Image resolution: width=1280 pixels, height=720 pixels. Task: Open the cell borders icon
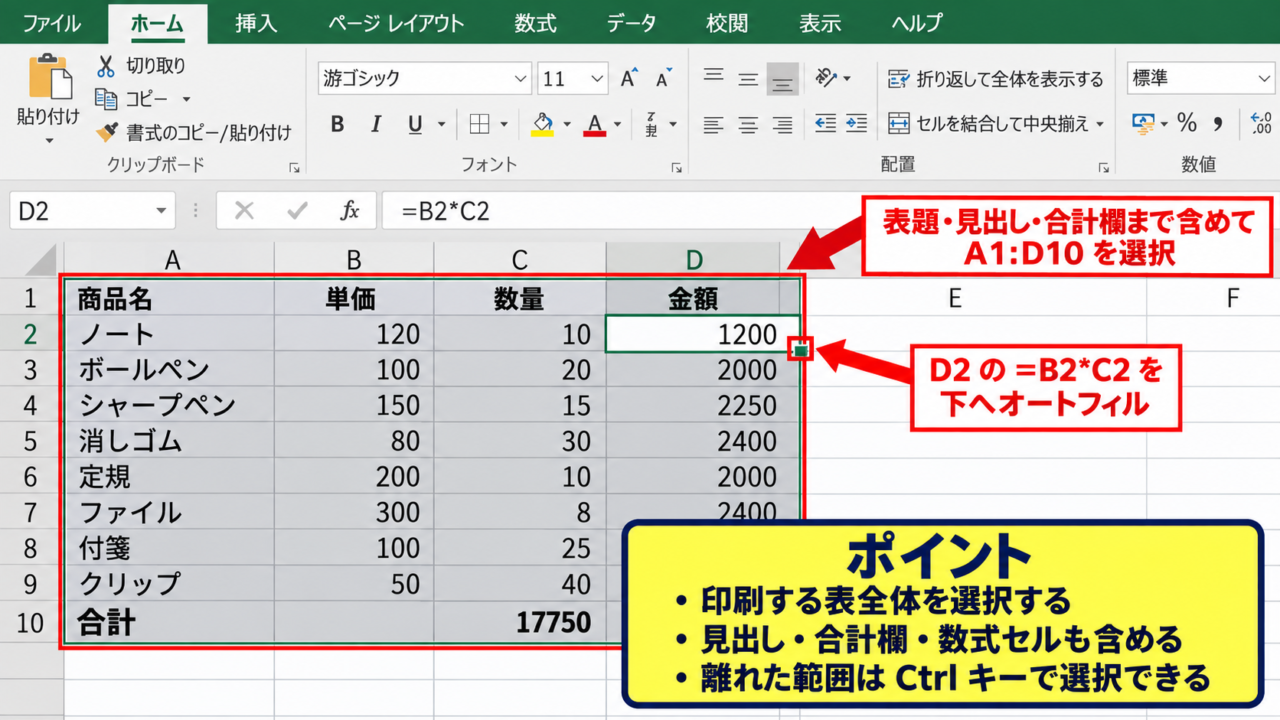pos(480,125)
